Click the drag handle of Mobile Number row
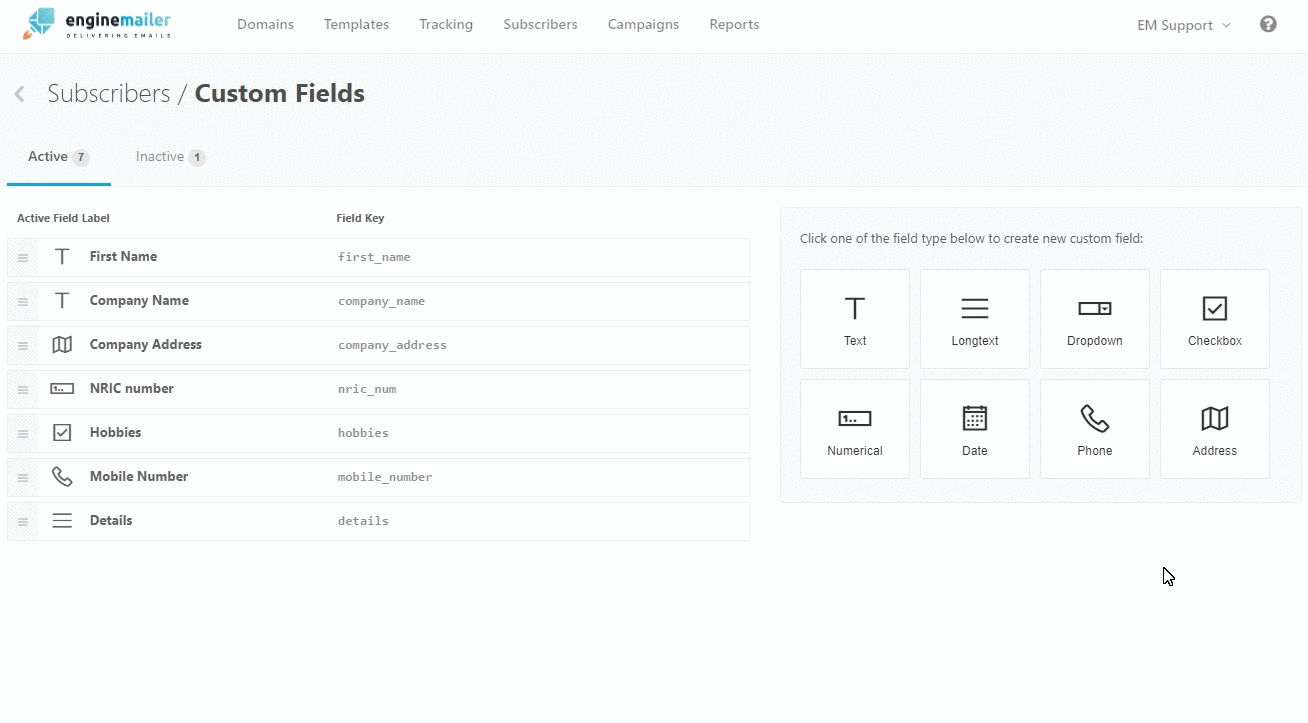 click(x=23, y=478)
